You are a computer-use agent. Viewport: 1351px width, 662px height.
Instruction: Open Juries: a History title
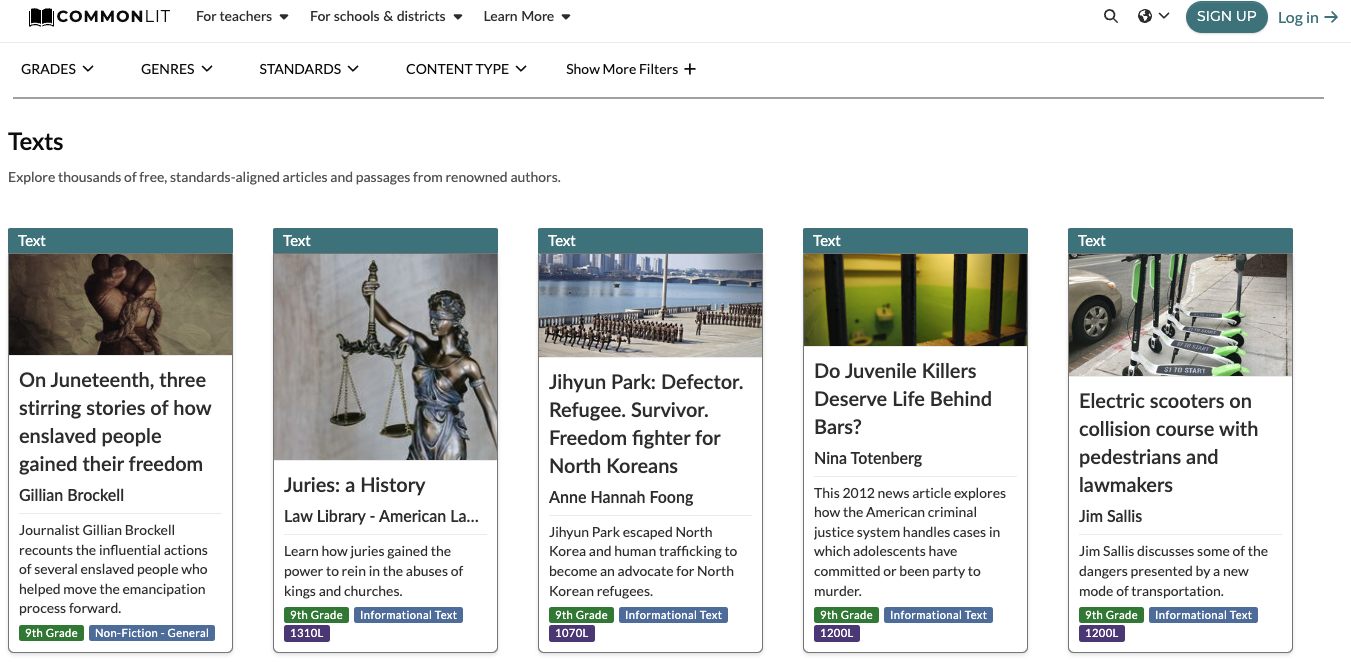tap(355, 485)
